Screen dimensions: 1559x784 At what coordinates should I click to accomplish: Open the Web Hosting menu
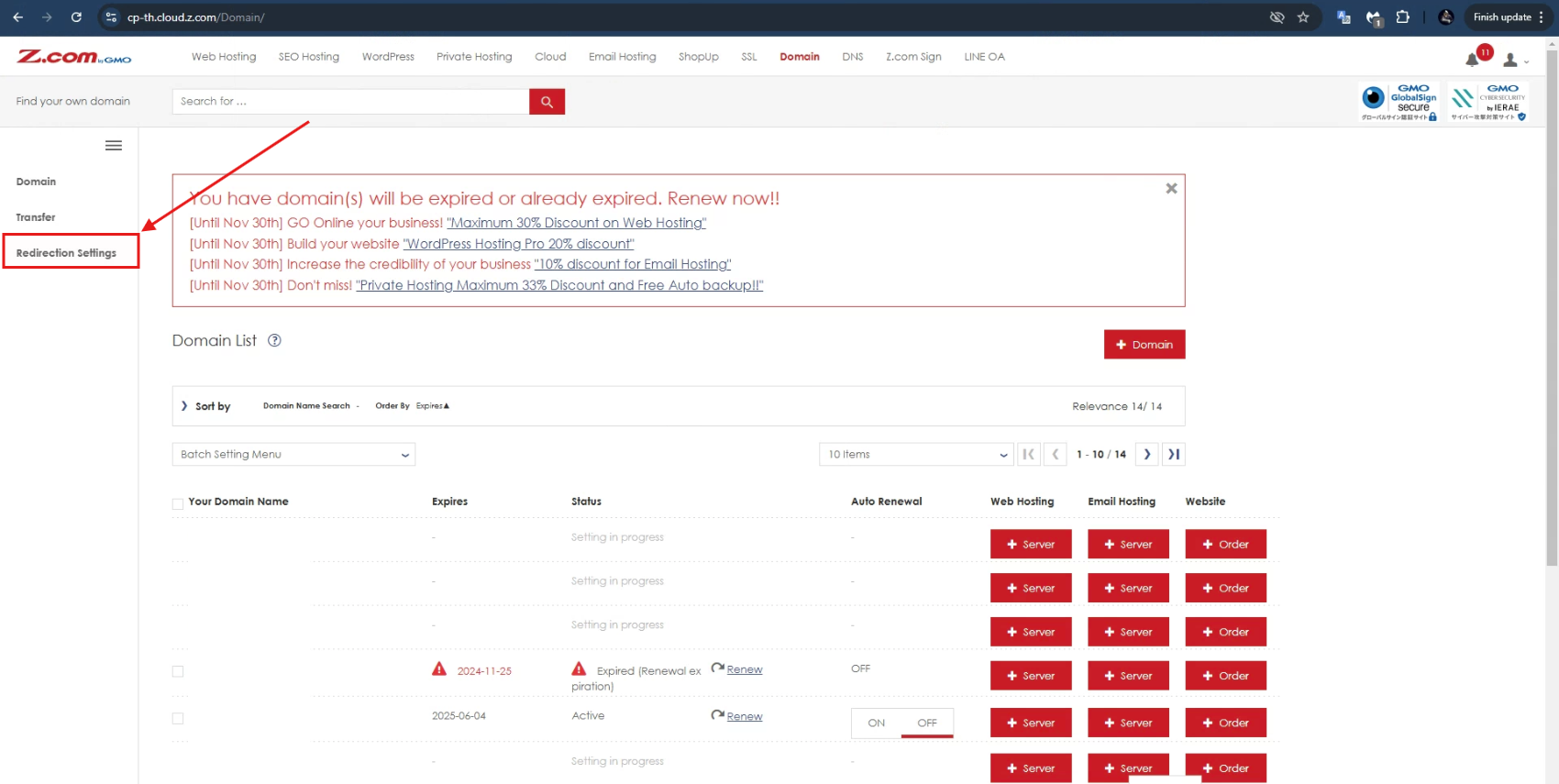click(x=224, y=57)
